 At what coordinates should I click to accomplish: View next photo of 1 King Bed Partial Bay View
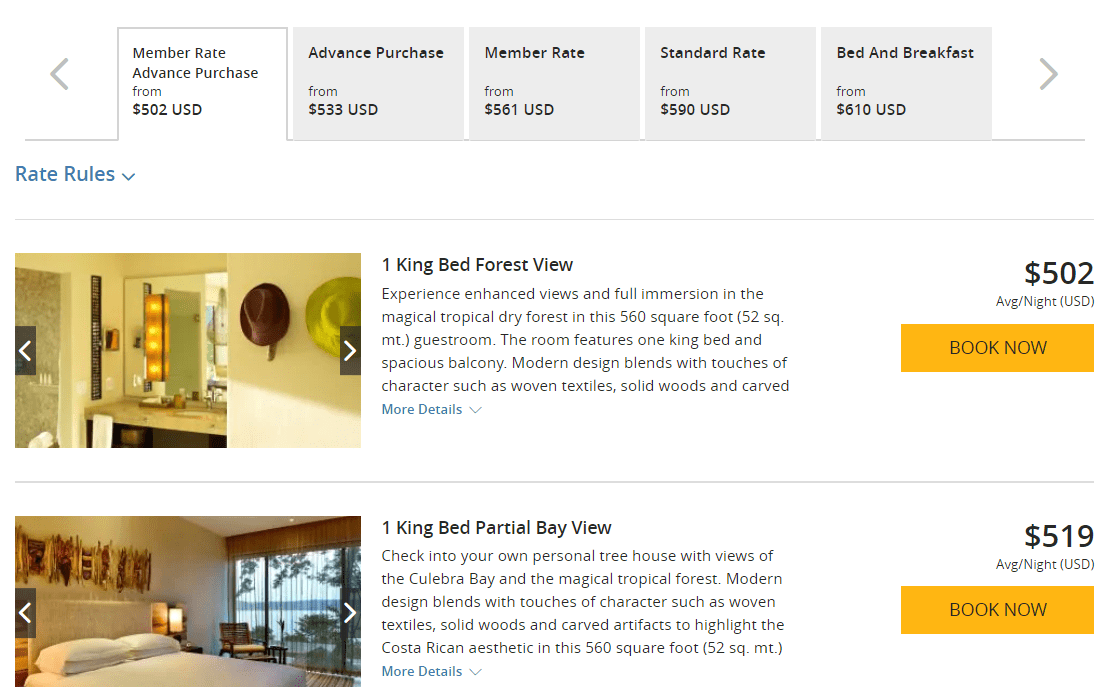[350, 612]
